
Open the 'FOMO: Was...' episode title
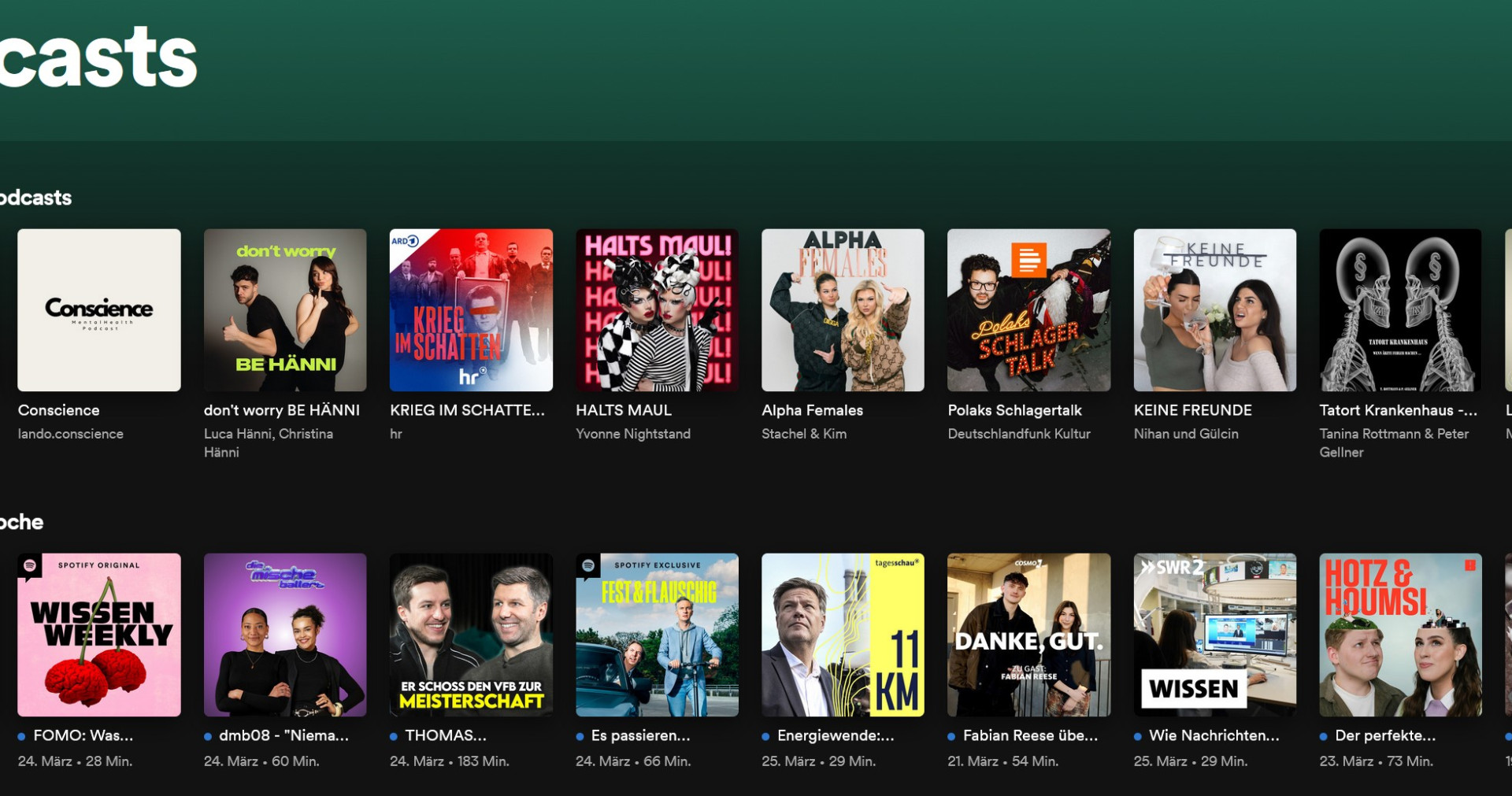[83, 735]
